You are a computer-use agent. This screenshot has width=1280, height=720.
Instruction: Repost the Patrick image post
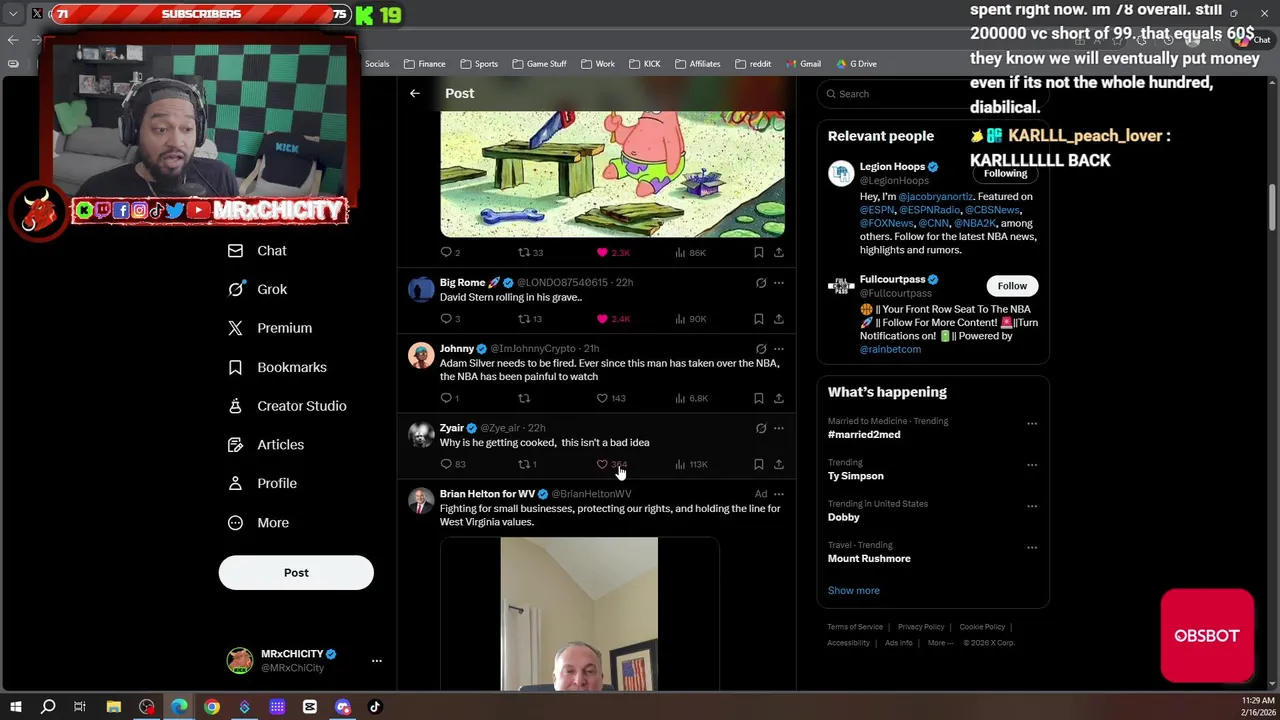[524, 253]
